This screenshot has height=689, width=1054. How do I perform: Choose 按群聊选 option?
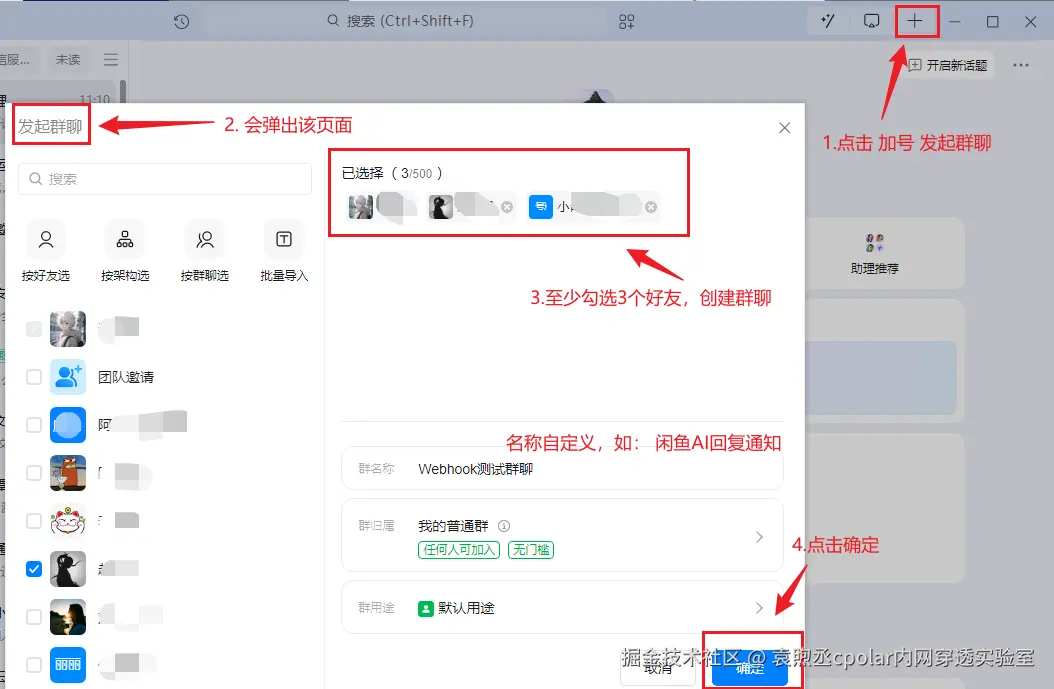click(x=204, y=250)
